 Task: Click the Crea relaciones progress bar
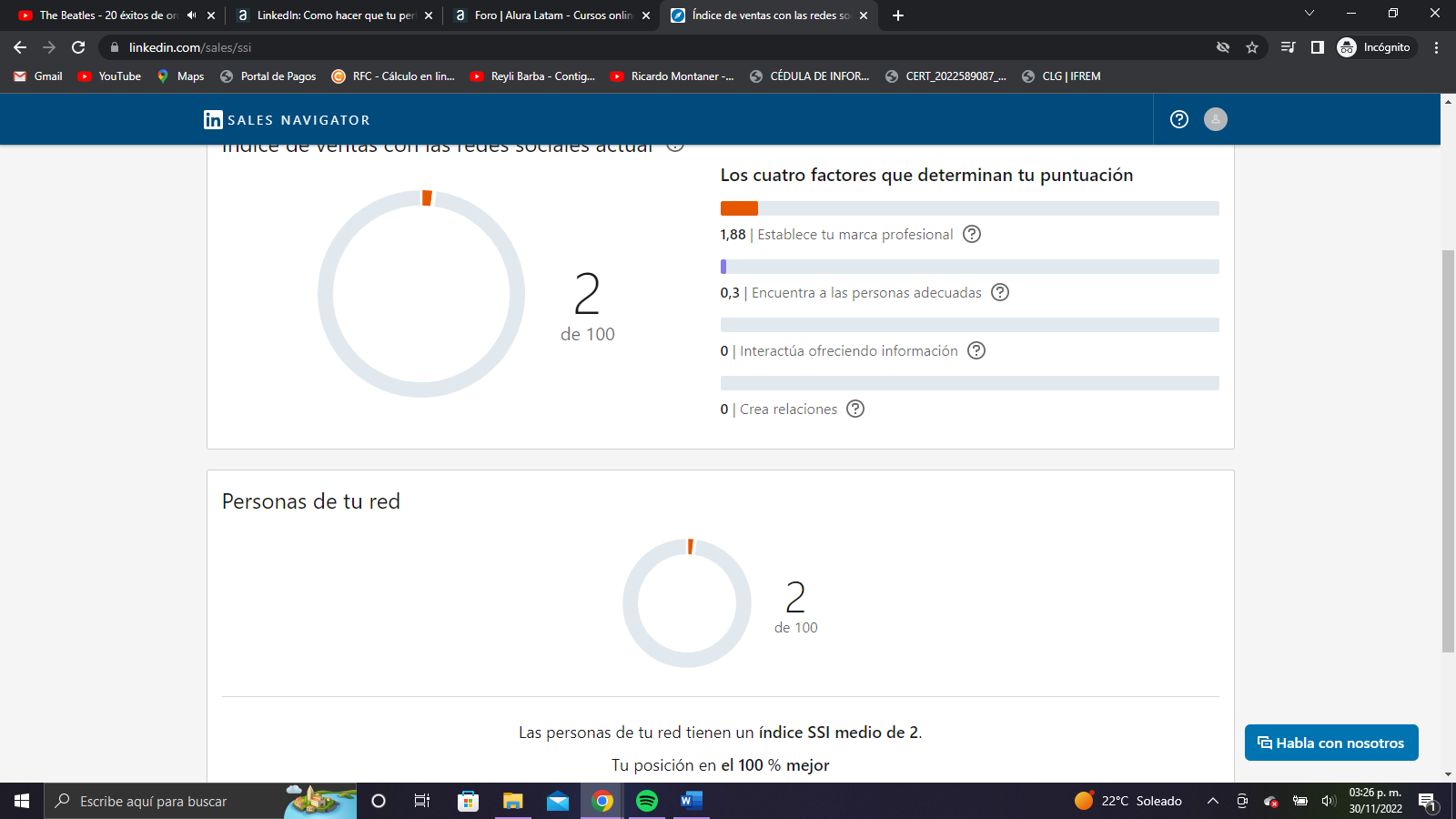click(x=970, y=383)
